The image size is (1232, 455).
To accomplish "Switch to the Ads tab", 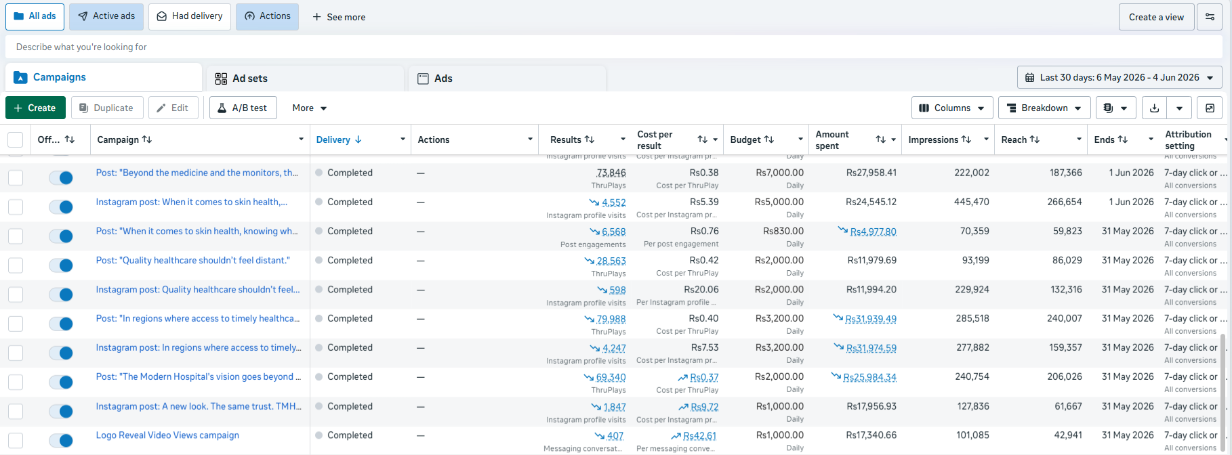I will coord(507,78).
